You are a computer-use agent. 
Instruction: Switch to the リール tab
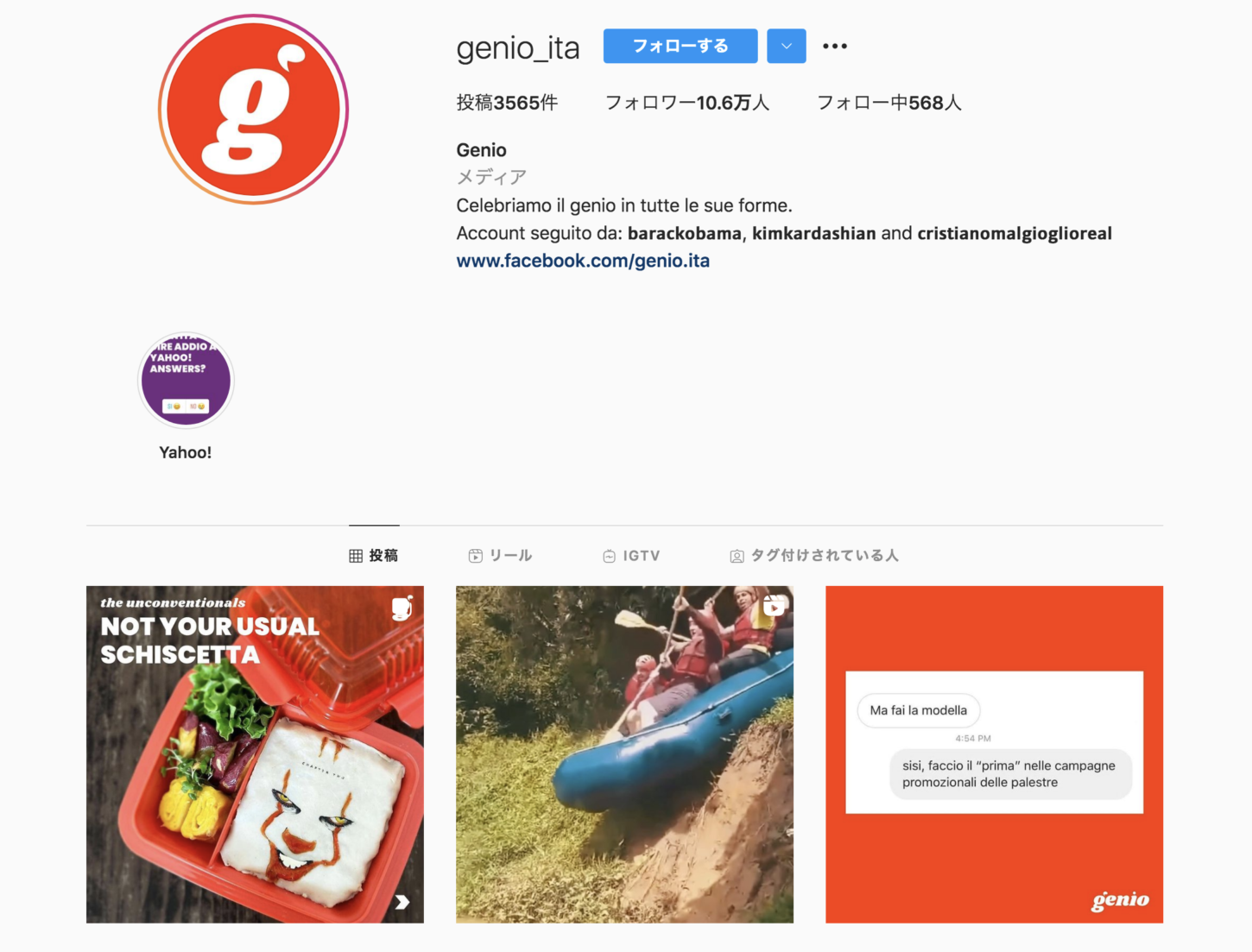pos(500,556)
